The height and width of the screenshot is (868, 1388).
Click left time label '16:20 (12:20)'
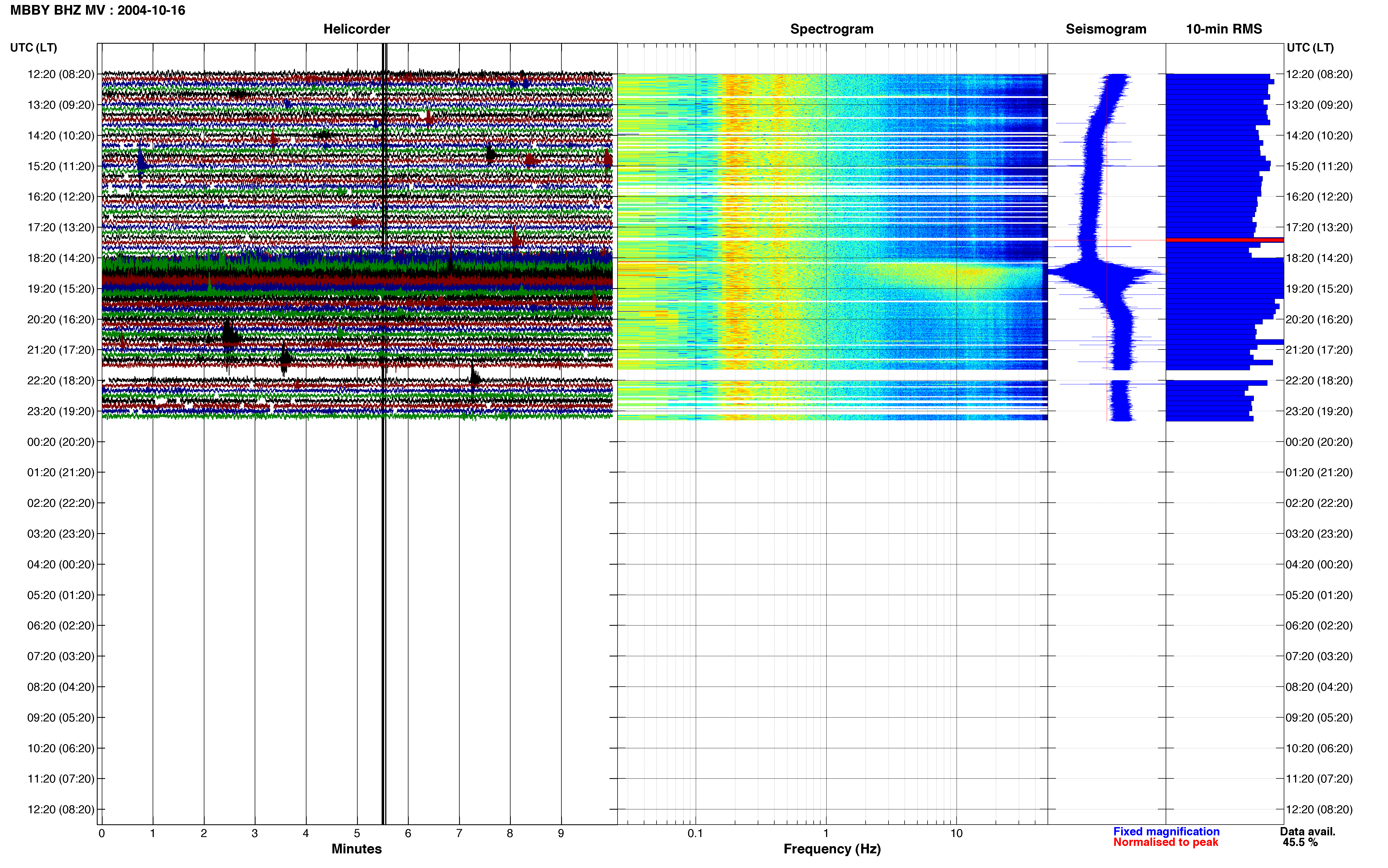[61, 196]
